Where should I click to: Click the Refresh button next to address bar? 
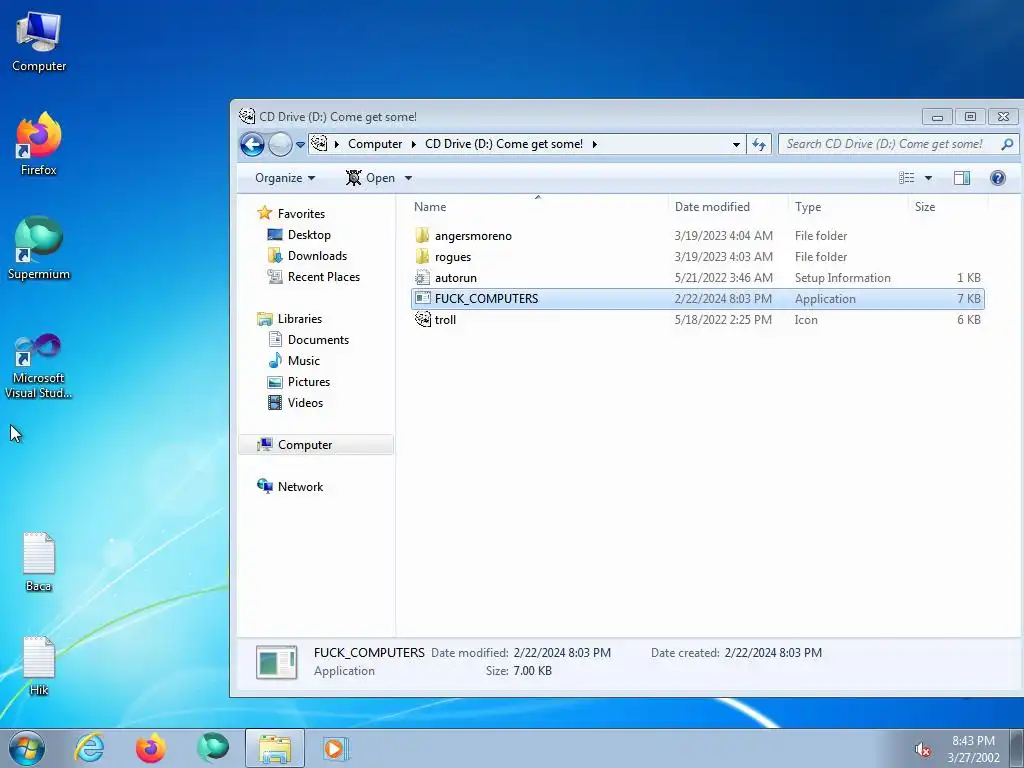(x=759, y=144)
